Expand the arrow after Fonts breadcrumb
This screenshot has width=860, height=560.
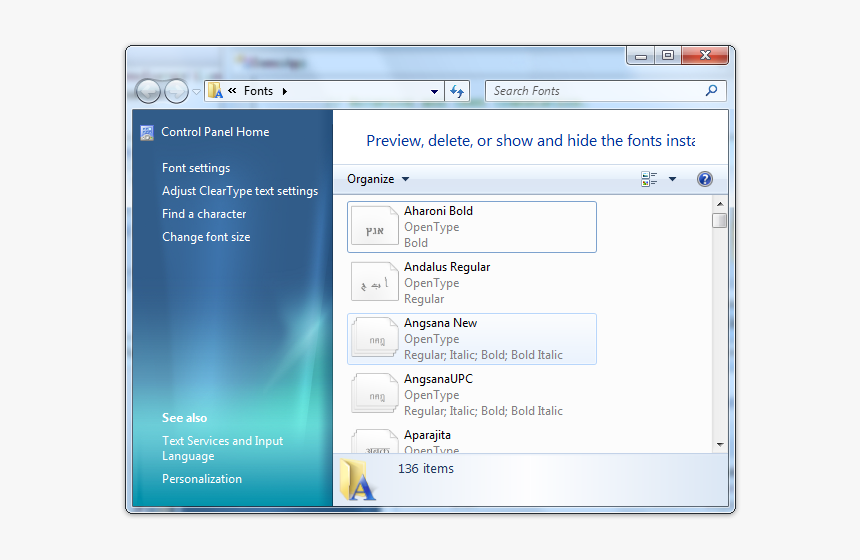(285, 92)
